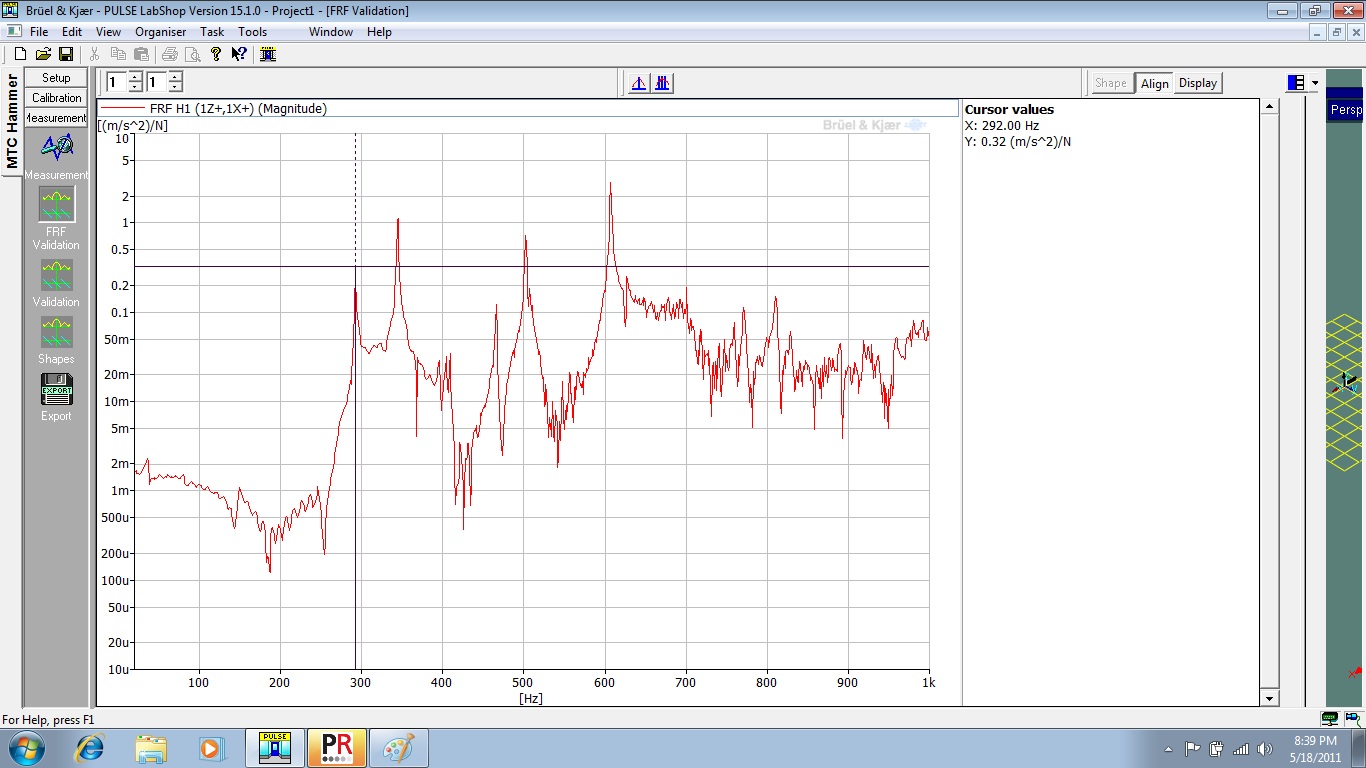Viewport: 1366px width, 768px height.
Task: Click the FRF H1 (1Z+,1X+) legend label
Action: click(238, 109)
